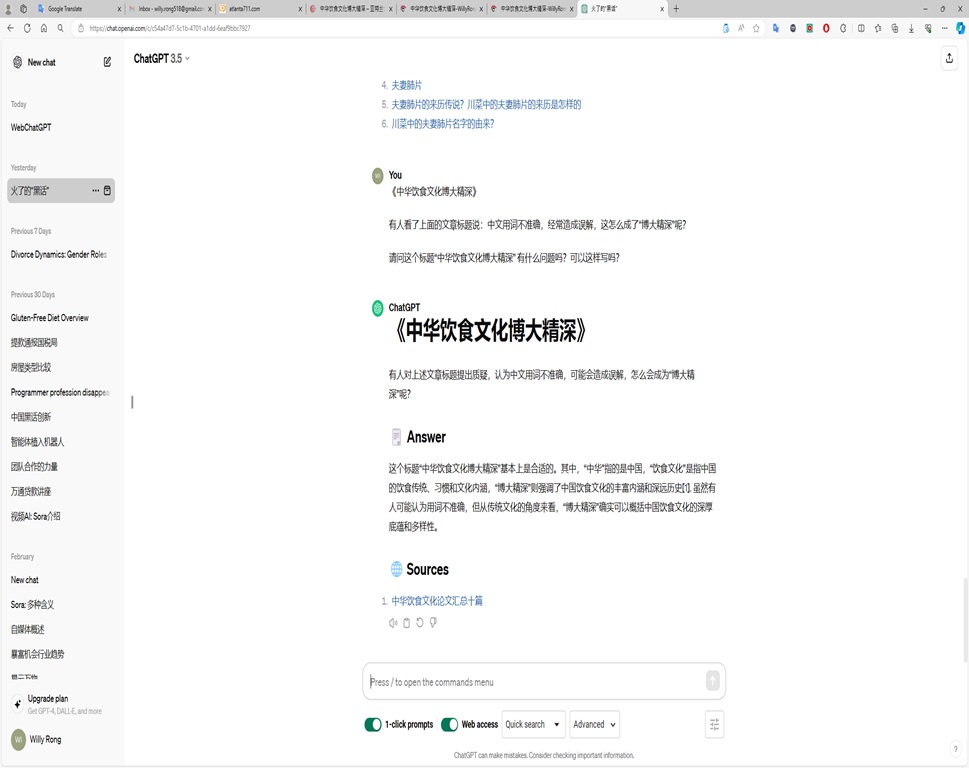This screenshot has height=768, width=969.
Task: Copy the ChatGPT response with the clipboard icon
Action: click(x=407, y=623)
